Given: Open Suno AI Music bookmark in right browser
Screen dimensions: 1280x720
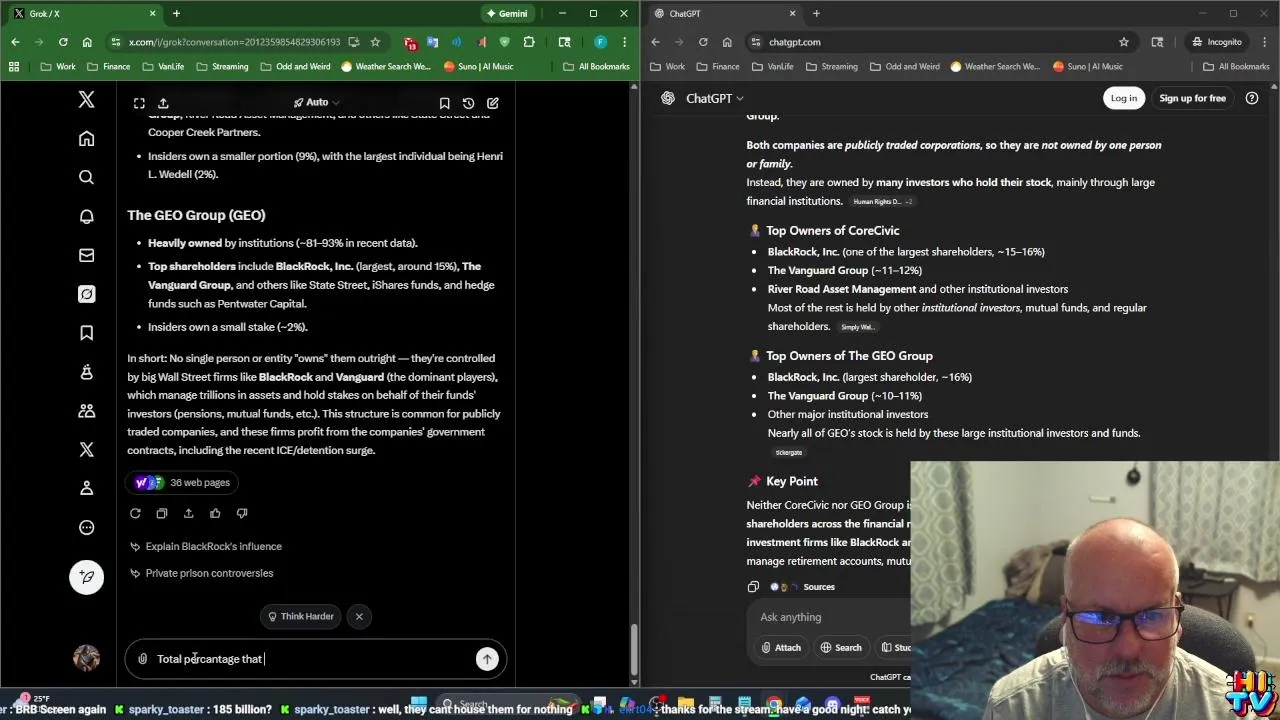Looking at the screenshot, I should pyautogui.click(x=1086, y=66).
